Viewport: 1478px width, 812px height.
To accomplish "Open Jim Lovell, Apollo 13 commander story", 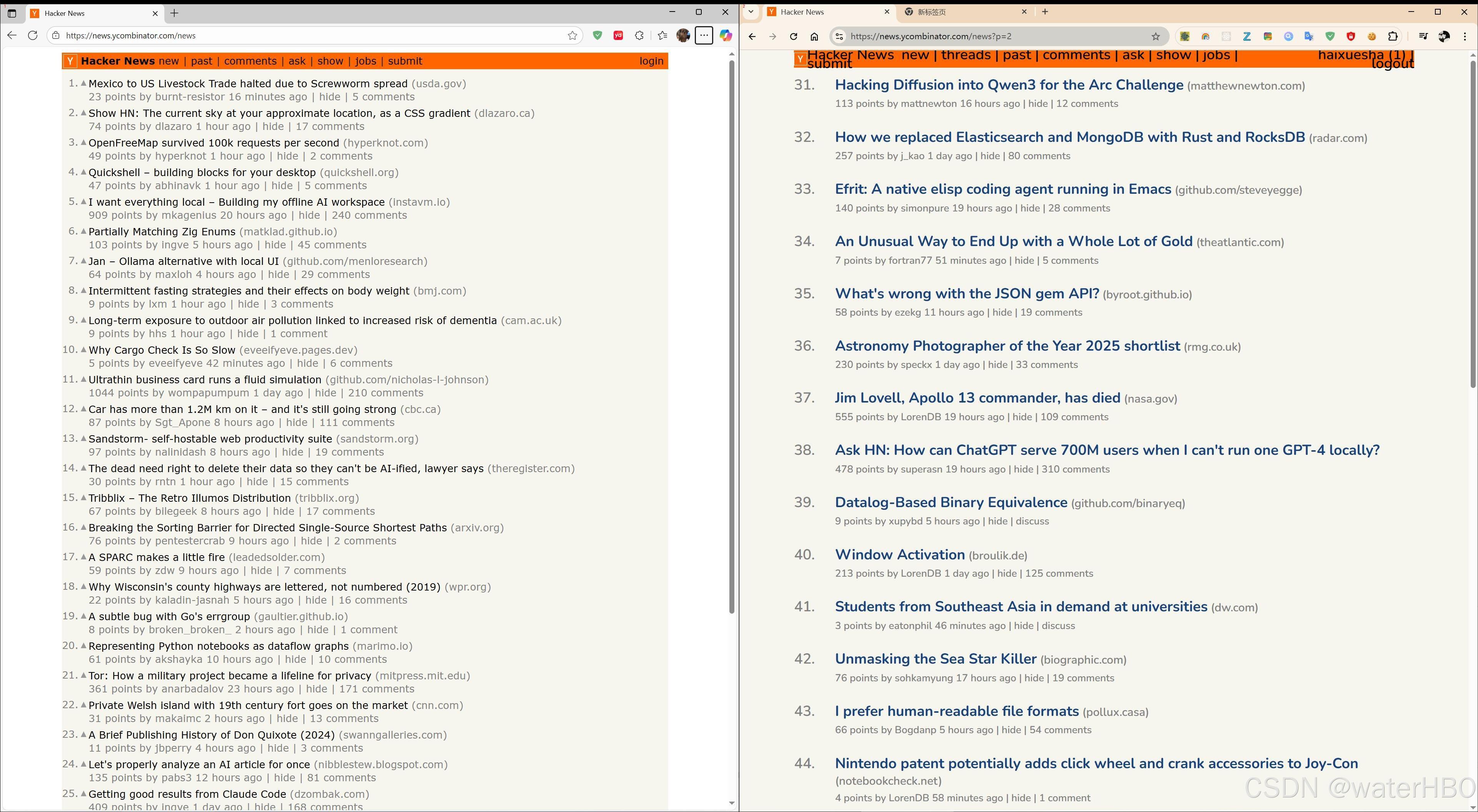I will tap(977, 398).
